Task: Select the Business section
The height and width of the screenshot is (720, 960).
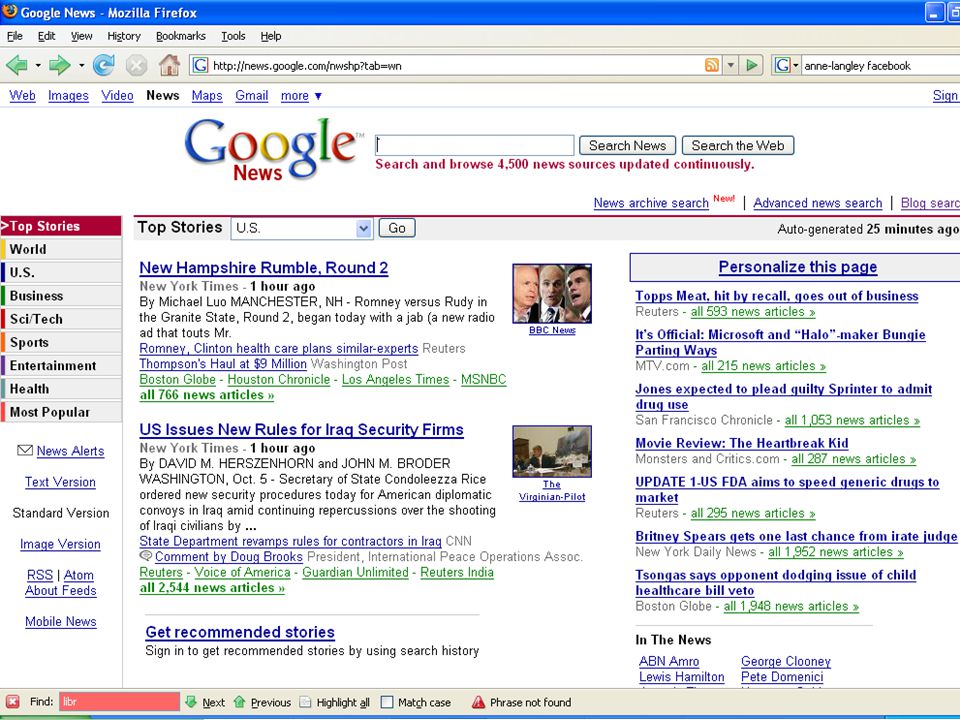Action: (x=61, y=296)
